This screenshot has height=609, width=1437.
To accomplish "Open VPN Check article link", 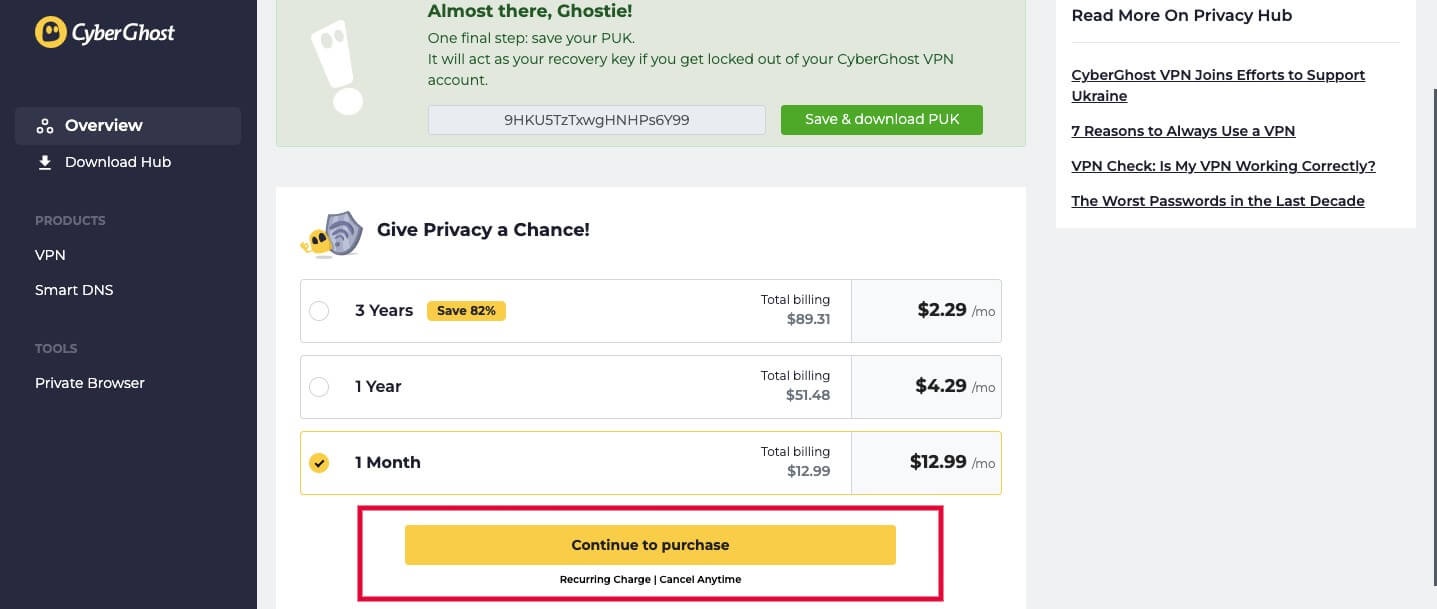I will pos(1223,166).
